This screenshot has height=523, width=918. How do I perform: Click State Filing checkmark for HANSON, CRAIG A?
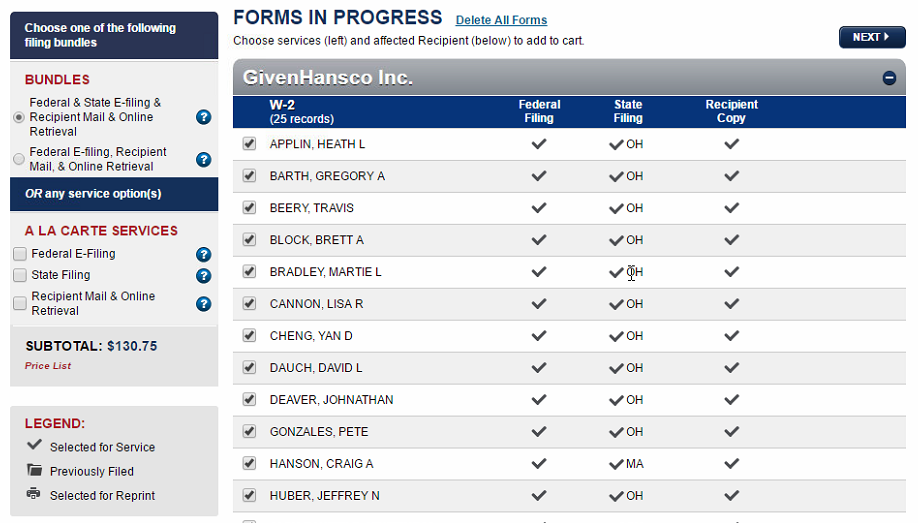[x=617, y=464]
